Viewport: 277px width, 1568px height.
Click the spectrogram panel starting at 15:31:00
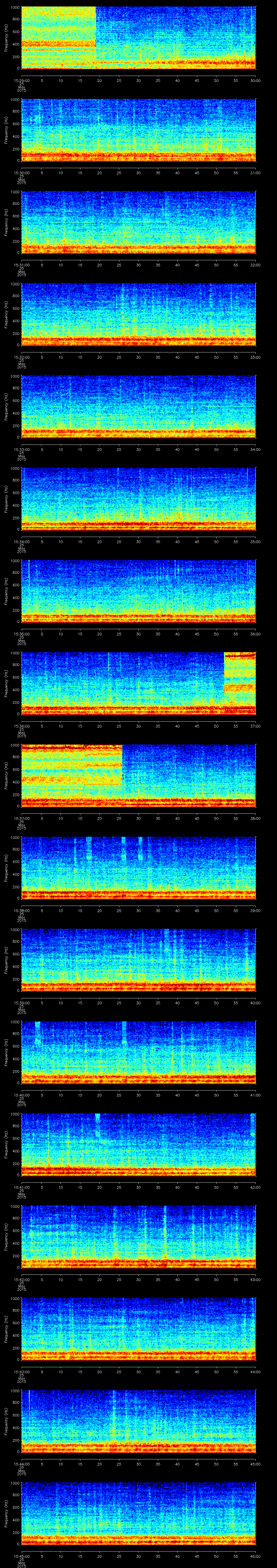[138, 222]
